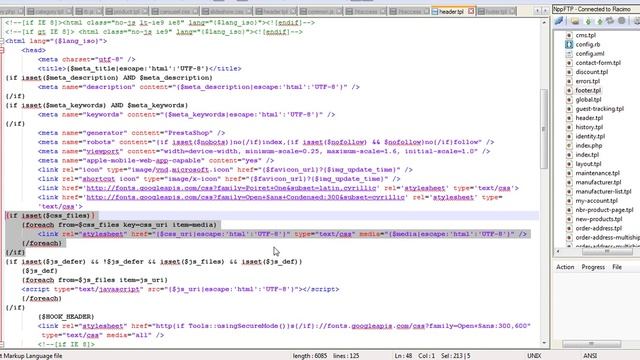
Task: Collapse the head tag fold marker
Action: click(2, 50)
